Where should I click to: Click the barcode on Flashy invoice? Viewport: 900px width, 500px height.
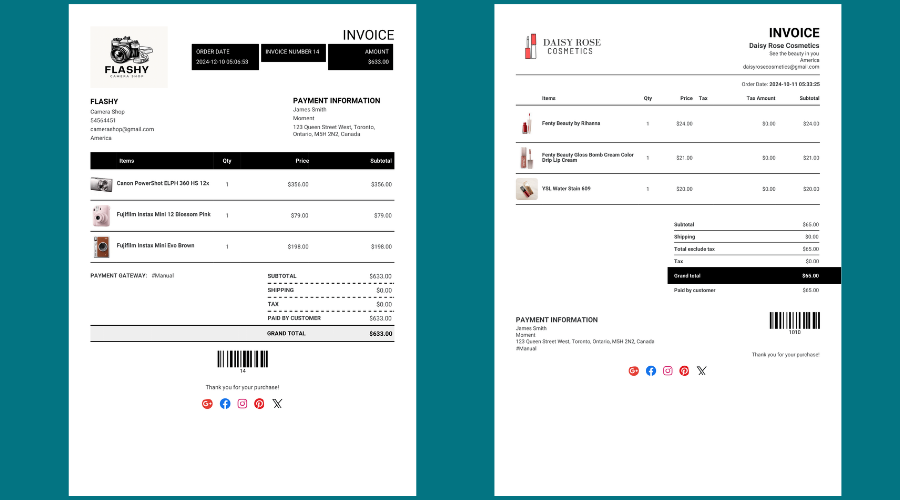pyautogui.click(x=242, y=359)
